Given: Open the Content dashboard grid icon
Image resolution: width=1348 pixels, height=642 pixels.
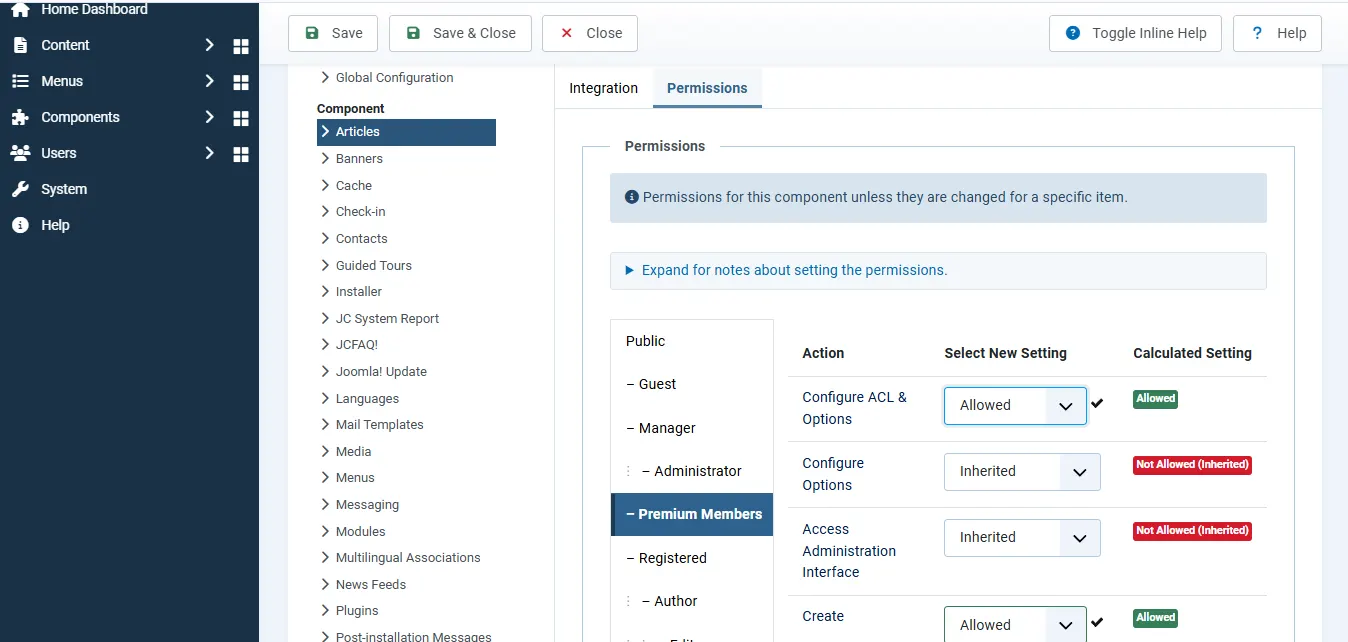Looking at the screenshot, I should click(x=241, y=46).
